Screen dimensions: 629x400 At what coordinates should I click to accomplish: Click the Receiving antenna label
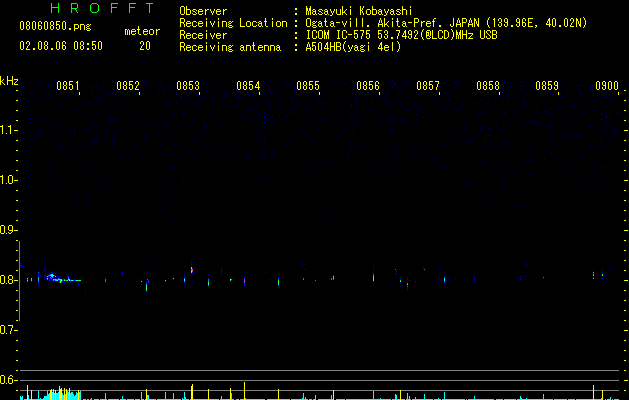230,47
